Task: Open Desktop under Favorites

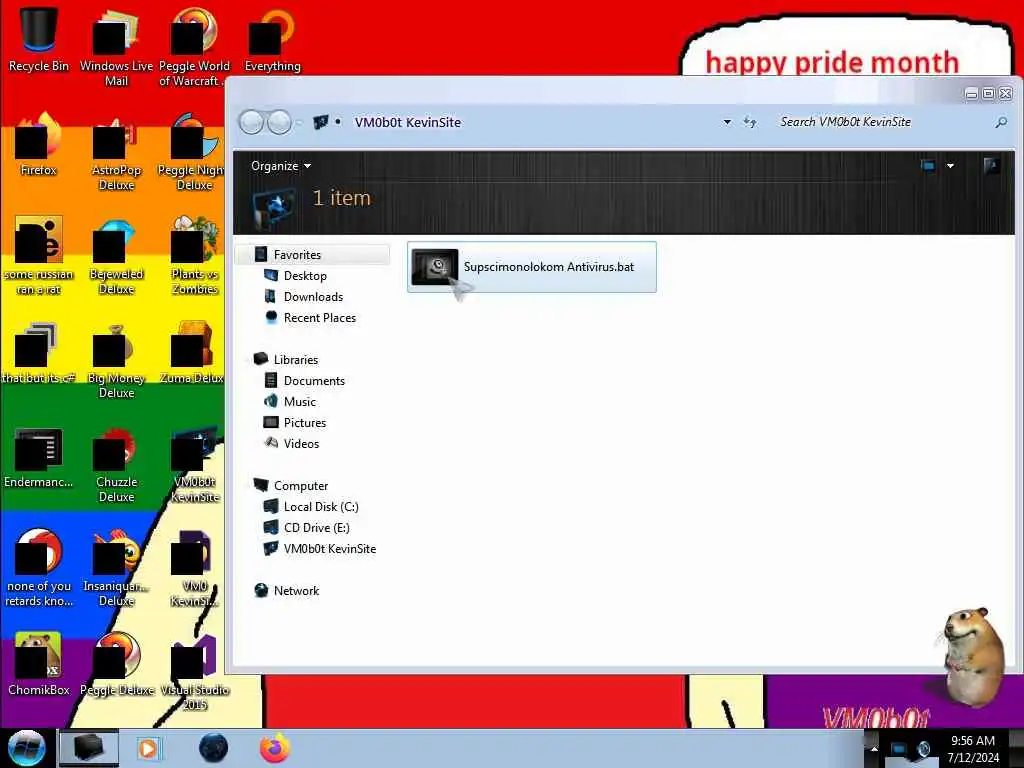Action: click(x=305, y=276)
